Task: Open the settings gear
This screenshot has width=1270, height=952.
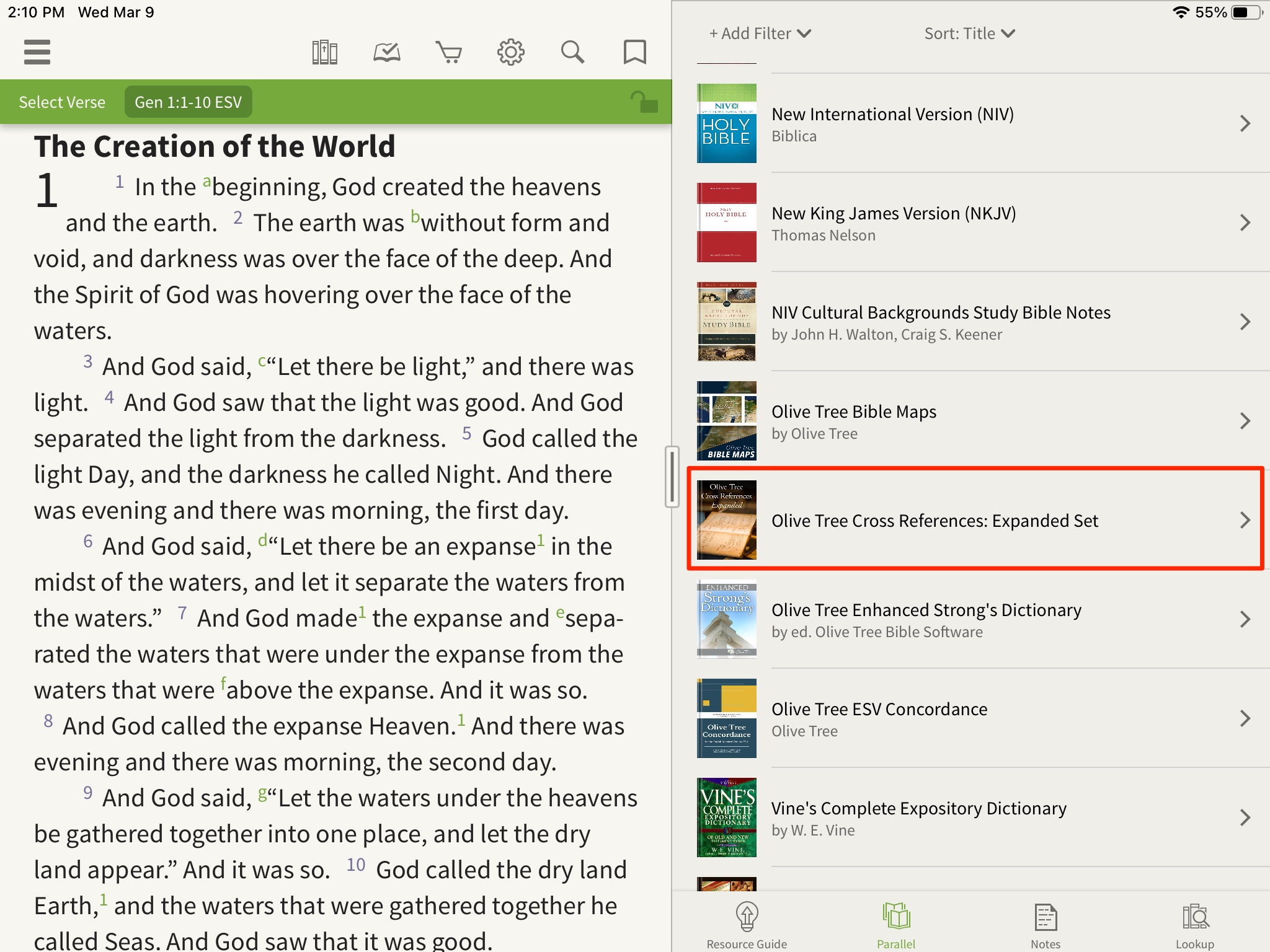Action: pos(510,52)
